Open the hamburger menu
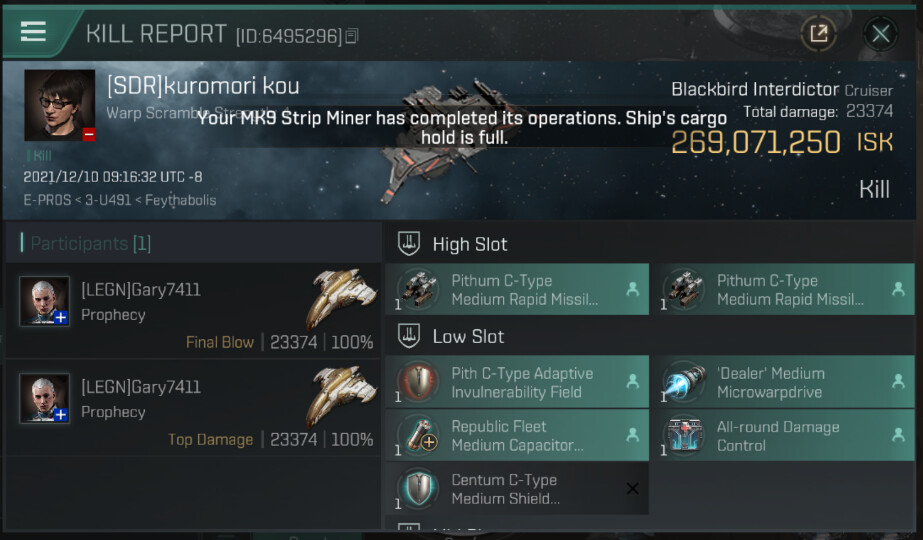This screenshot has height=540, width=923. pos(33,31)
